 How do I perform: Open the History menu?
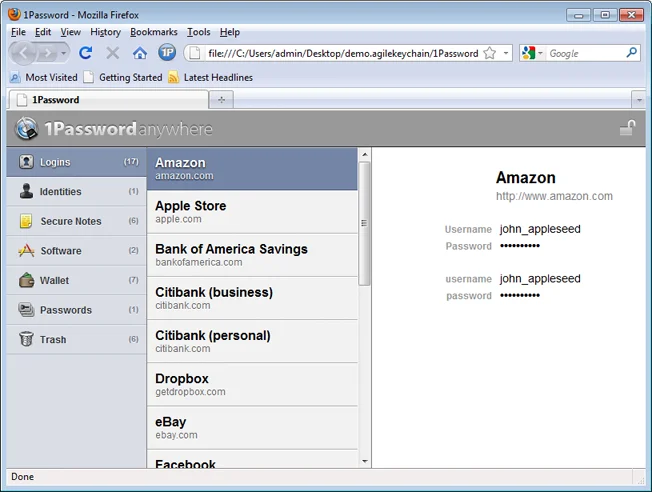coord(105,32)
